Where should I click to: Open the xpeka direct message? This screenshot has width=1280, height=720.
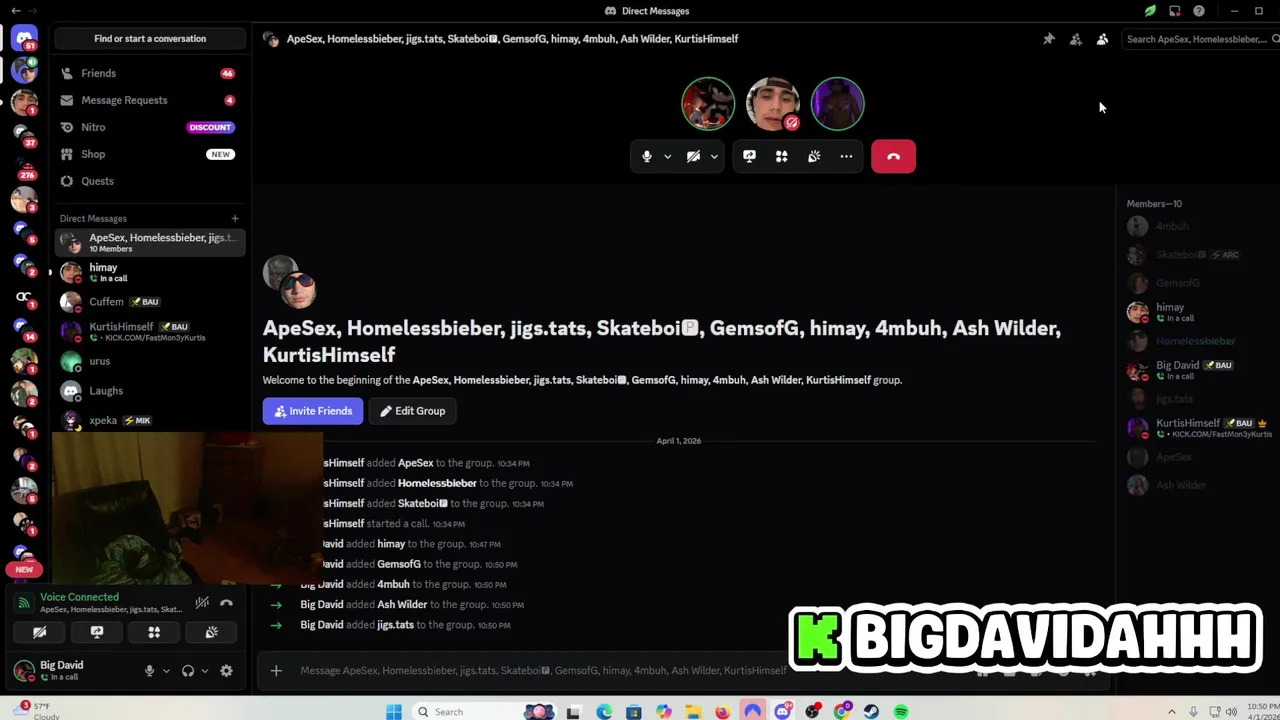pyautogui.click(x=150, y=420)
